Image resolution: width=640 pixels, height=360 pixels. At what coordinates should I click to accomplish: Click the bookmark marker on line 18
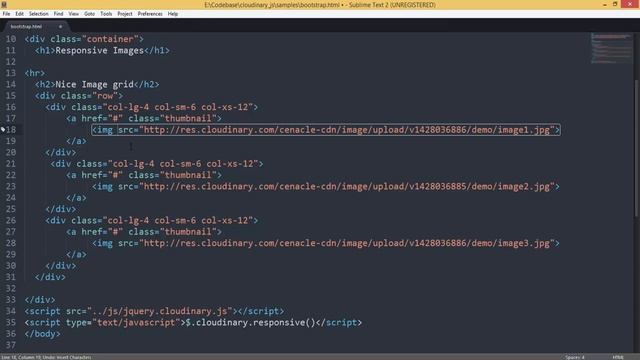tap(3, 129)
